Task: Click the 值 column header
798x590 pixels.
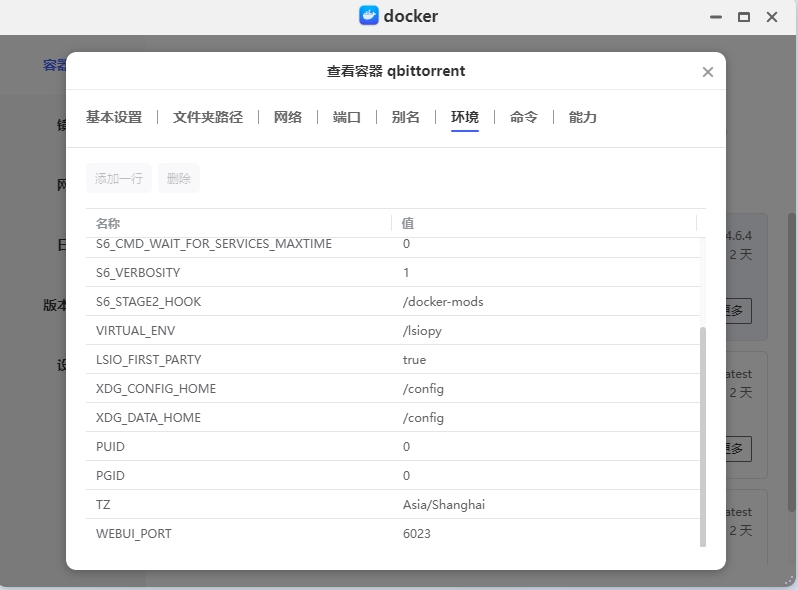Action: click(408, 223)
